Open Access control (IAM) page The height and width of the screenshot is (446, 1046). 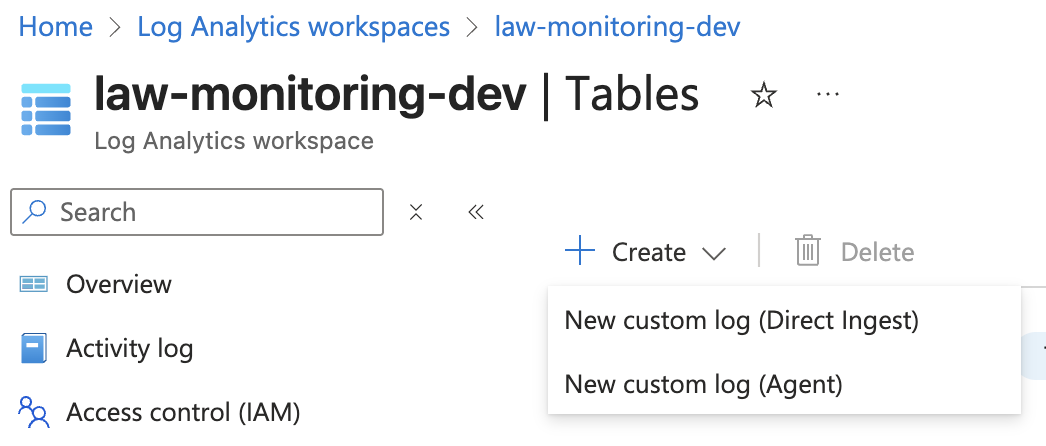tap(183, 413)
